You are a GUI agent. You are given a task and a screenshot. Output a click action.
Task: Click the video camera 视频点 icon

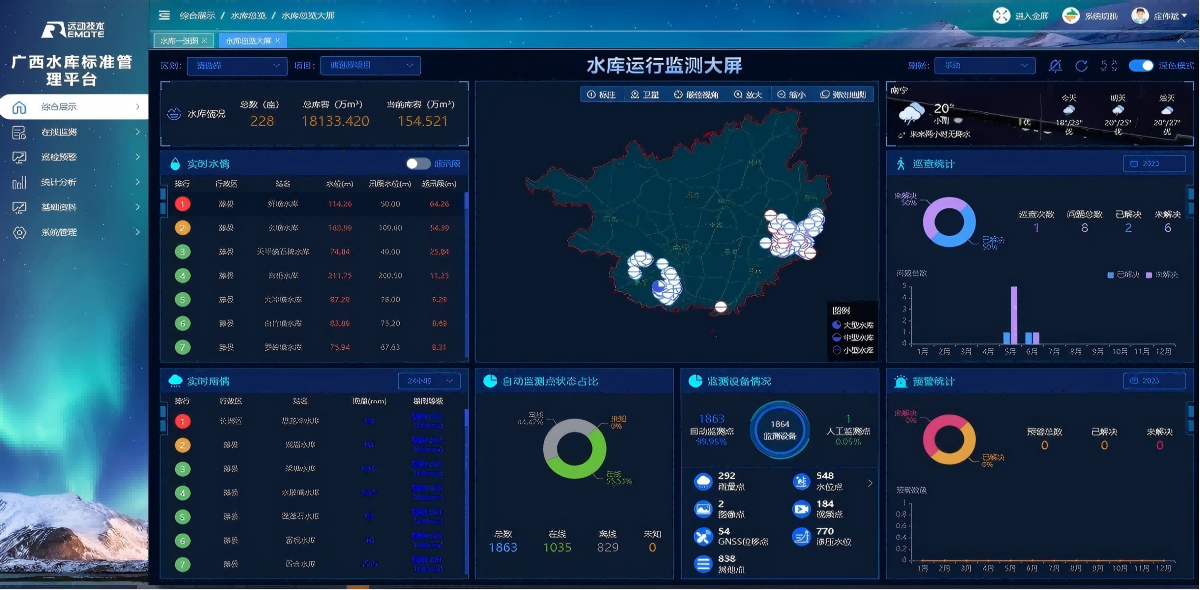801,508
